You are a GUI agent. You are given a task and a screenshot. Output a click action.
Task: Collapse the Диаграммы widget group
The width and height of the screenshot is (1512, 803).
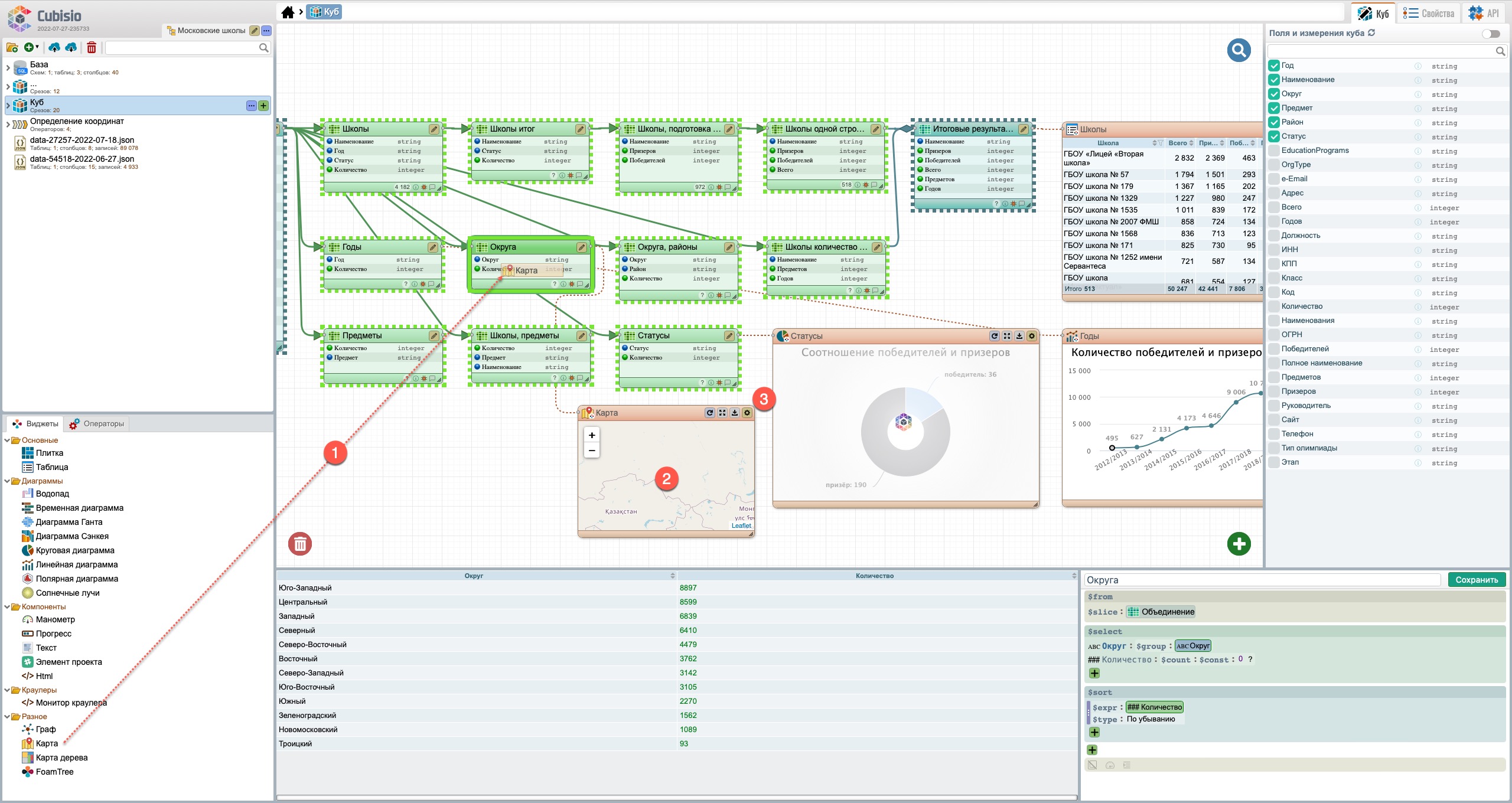[x=8, y=481]
